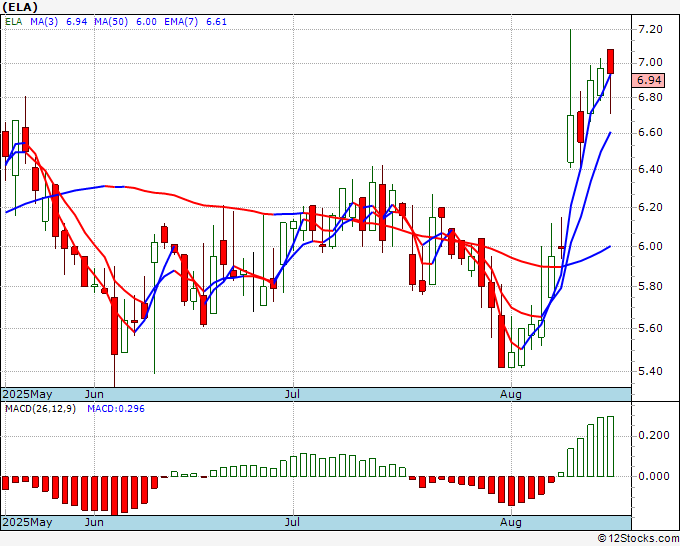Click the 2025May label on price chart axis
This screenshot has width=680, height=546.
28,394
